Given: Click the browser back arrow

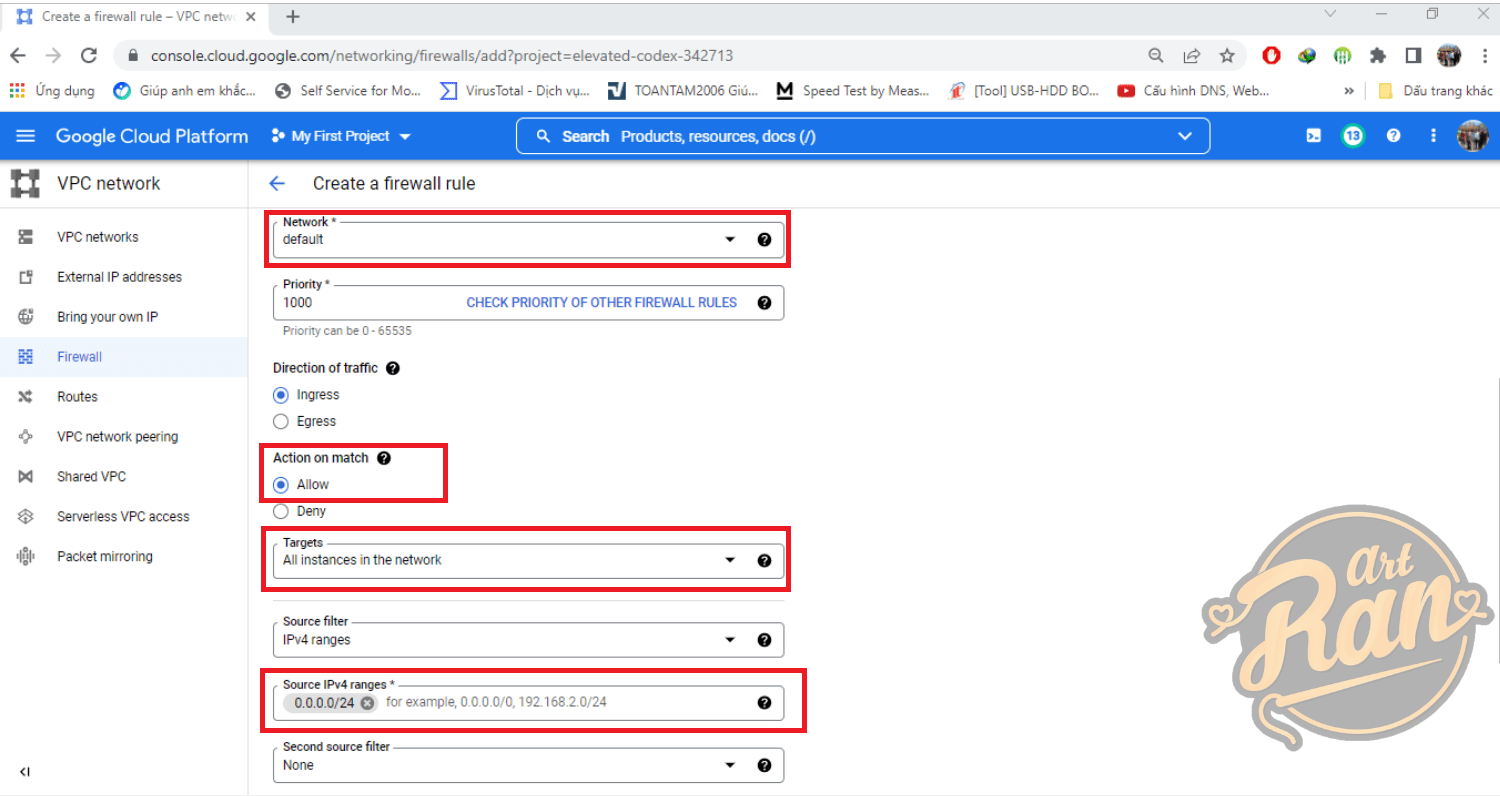Looking at the screenshot, I should coord(18,56).
